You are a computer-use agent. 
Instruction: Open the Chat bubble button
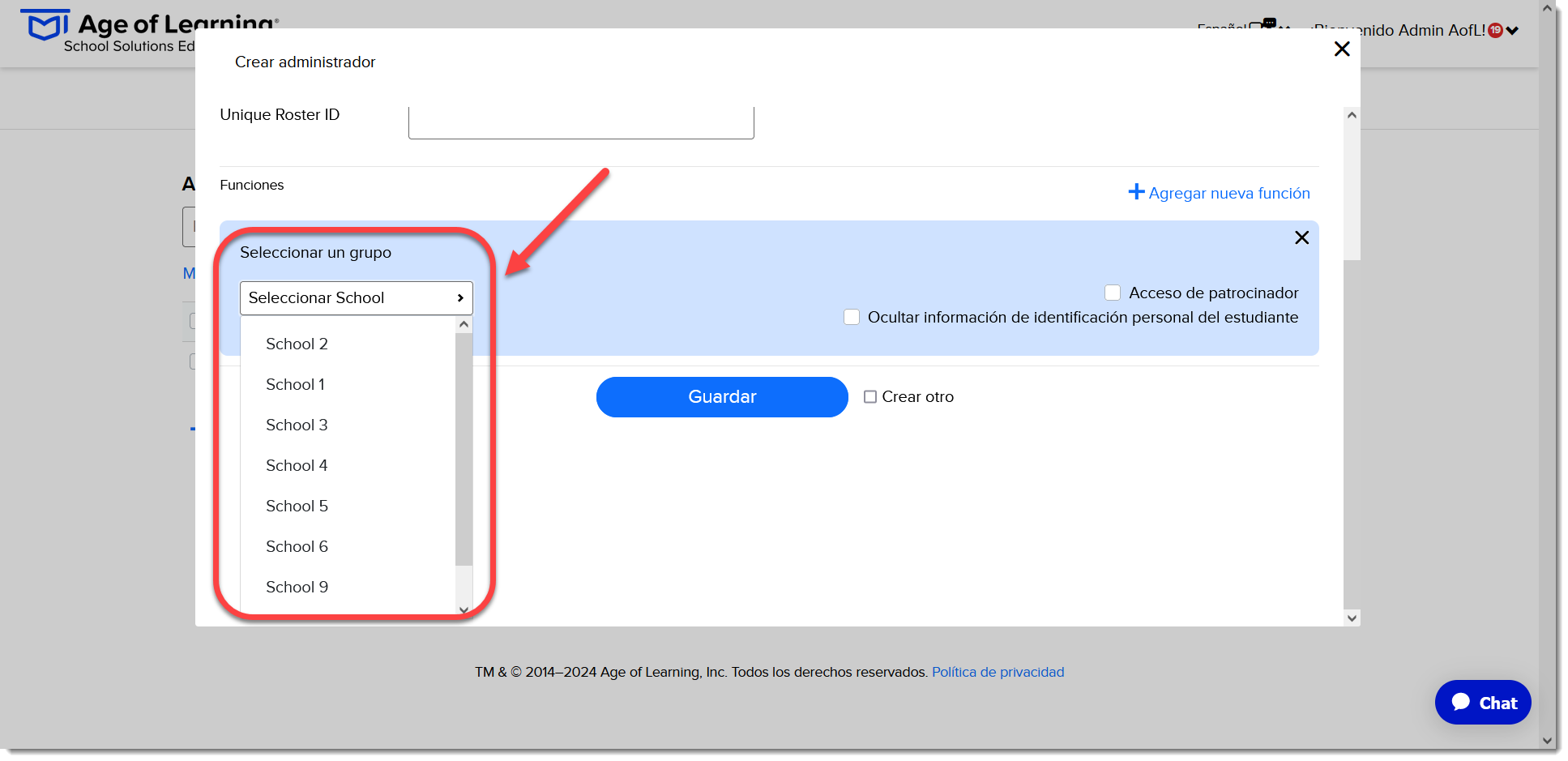click(x=1483, y=702)
